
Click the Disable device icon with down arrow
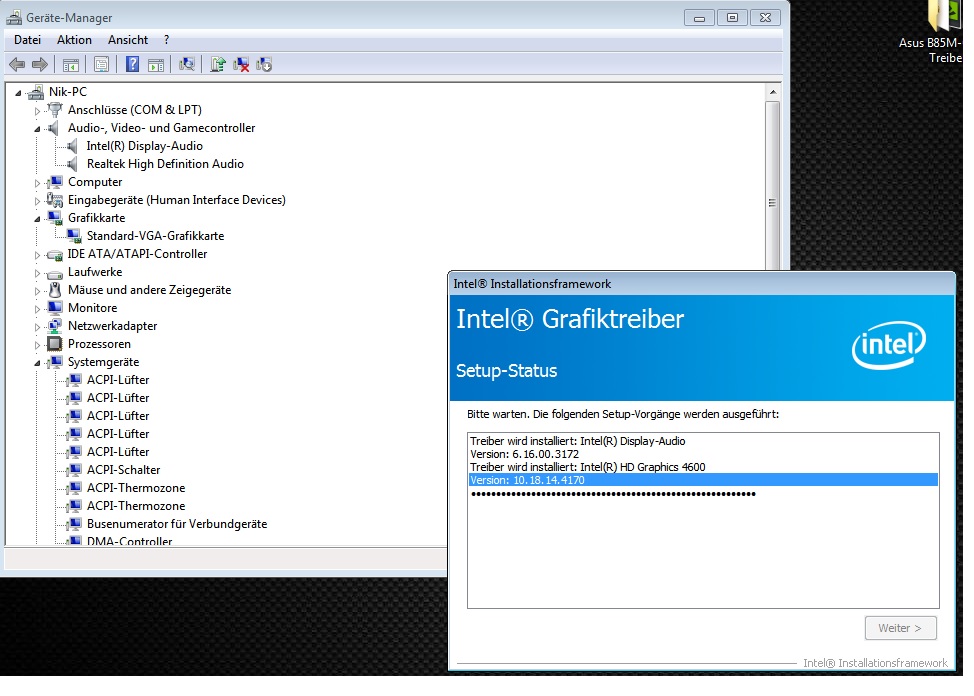point(265,65)
